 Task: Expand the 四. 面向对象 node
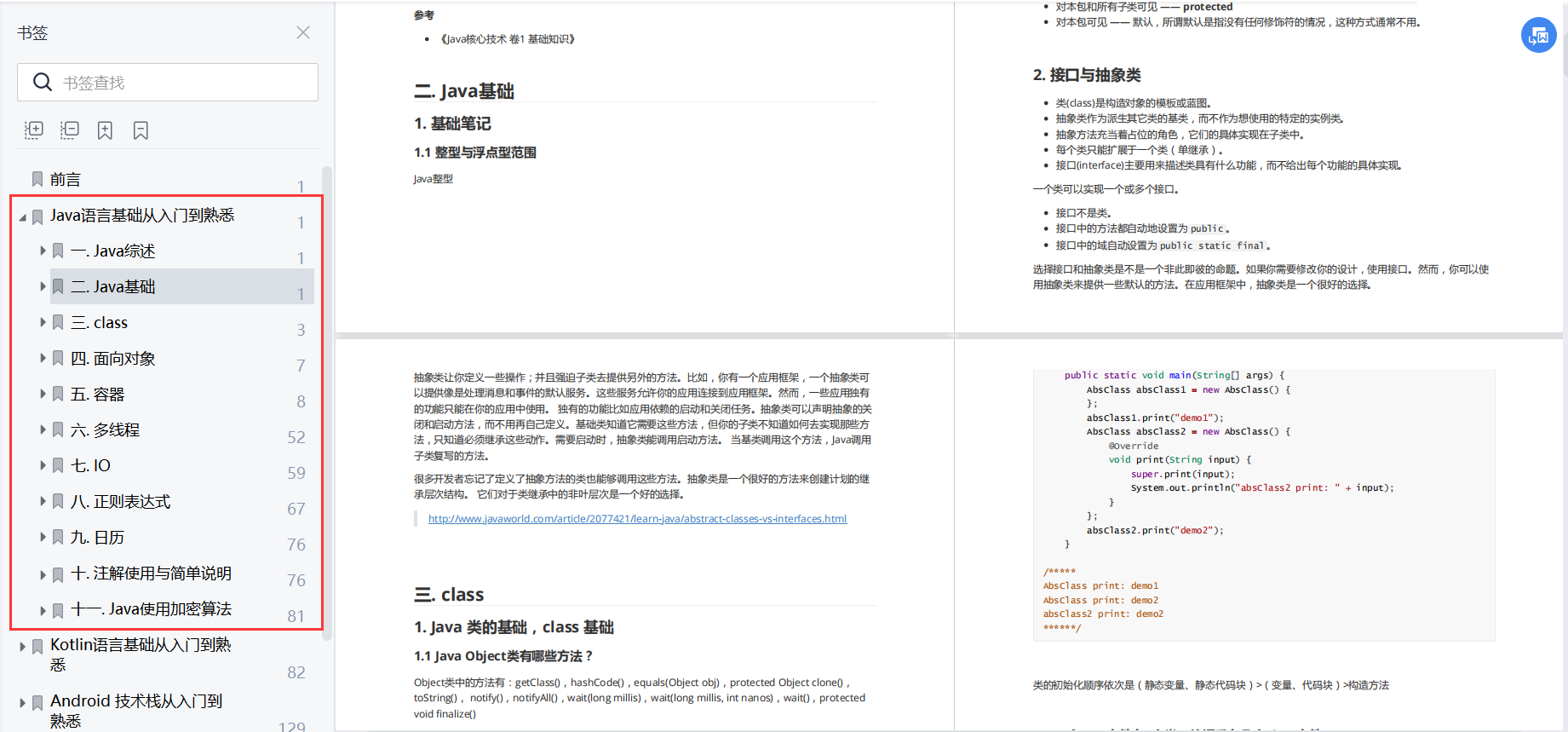click(43, 359)
